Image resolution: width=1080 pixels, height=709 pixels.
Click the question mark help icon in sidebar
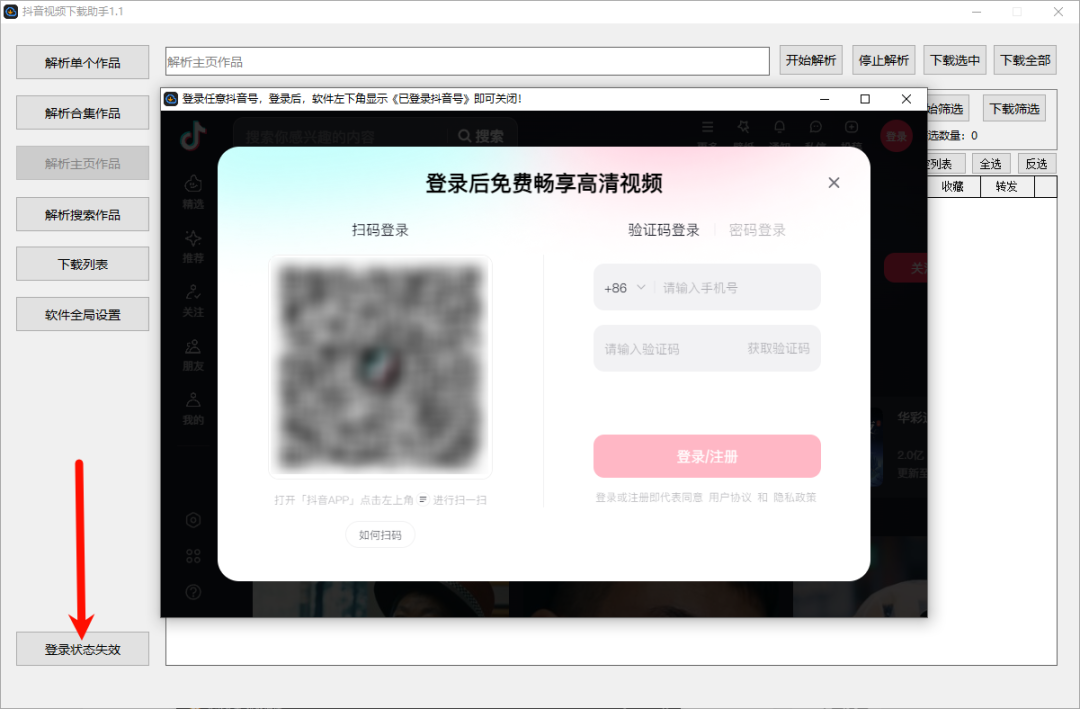point(193,592)
